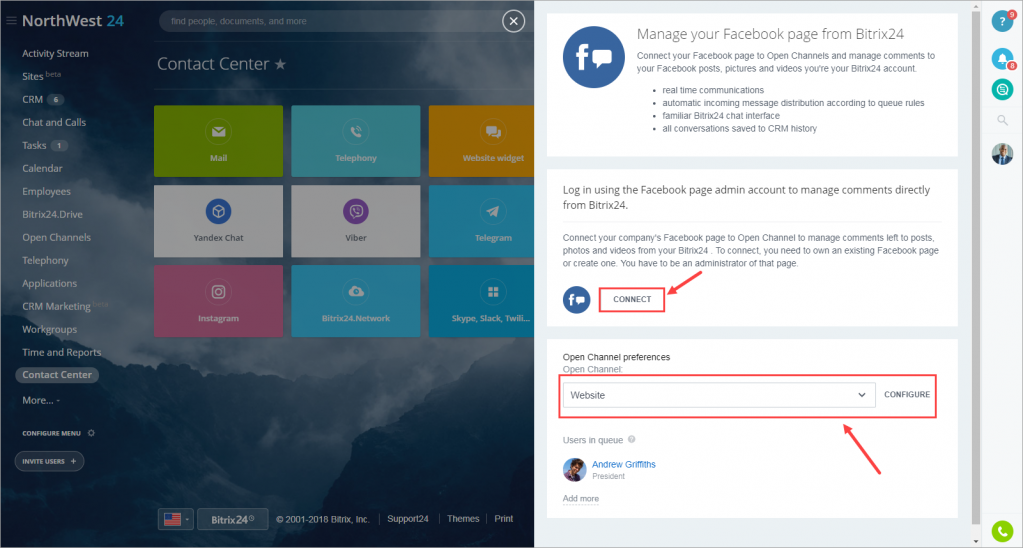Viewport: 1023px width, 548px height.
Task: Open Chat and Calls menu item
Action: pos(54,122)
